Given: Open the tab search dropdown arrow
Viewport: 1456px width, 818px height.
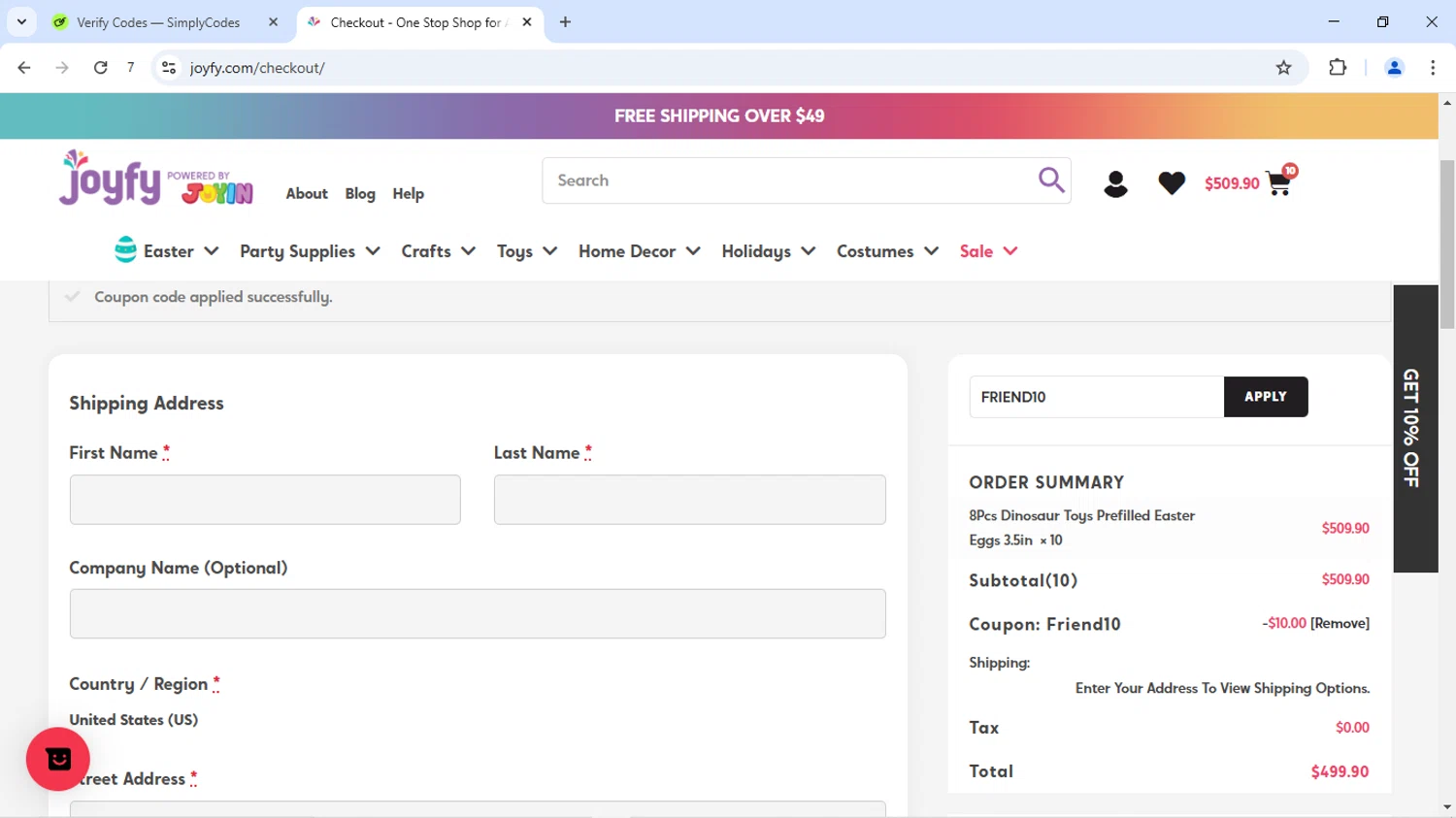Looking at the screenshot, I should point(21,22).
